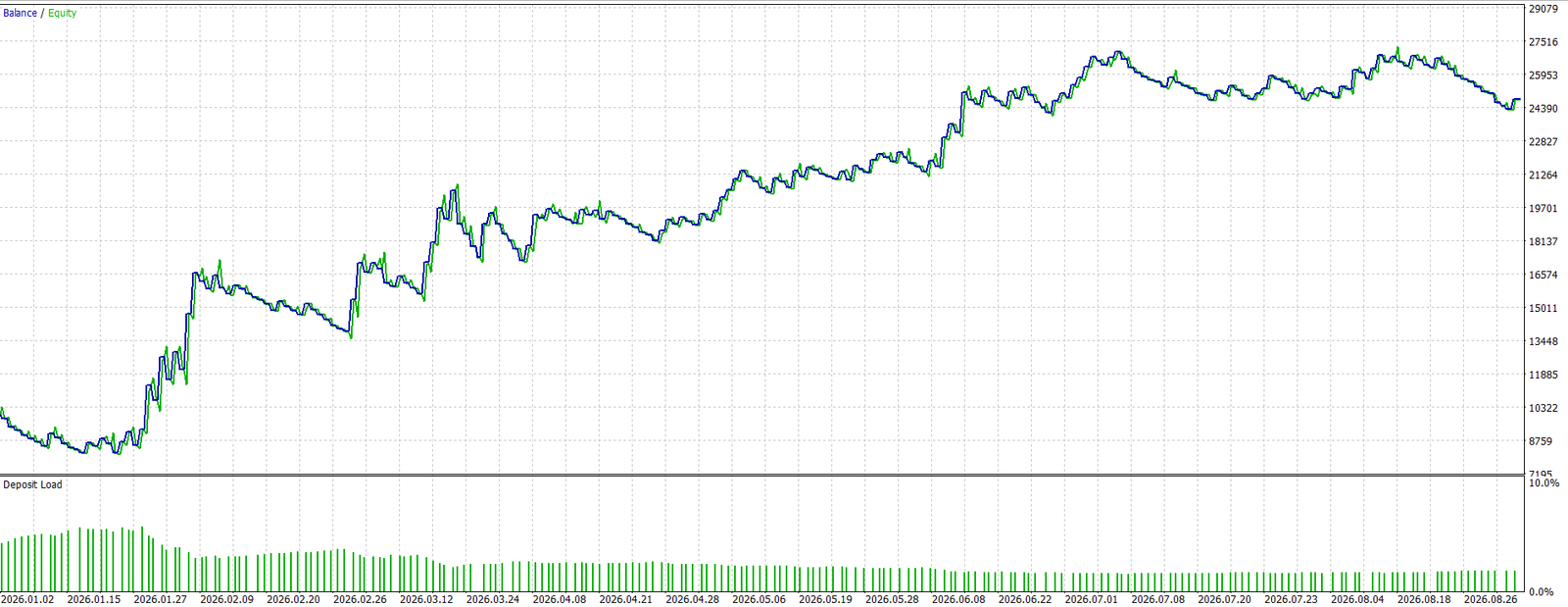Click the 2026.04.28 date label
This screenshot has height=607, width=1568.
point(693,599)
